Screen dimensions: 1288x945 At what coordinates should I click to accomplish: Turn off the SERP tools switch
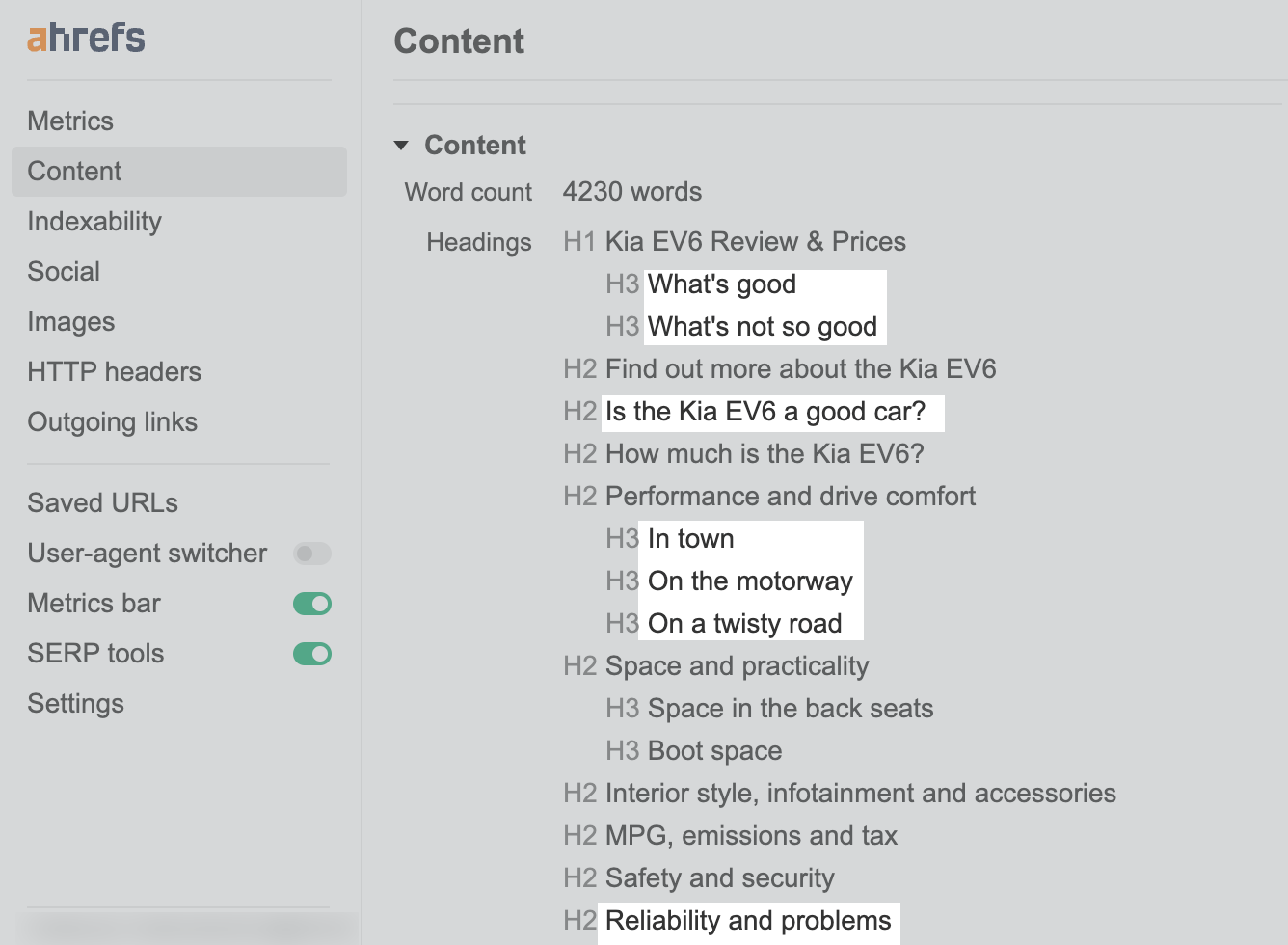click(x=311, y=654)
